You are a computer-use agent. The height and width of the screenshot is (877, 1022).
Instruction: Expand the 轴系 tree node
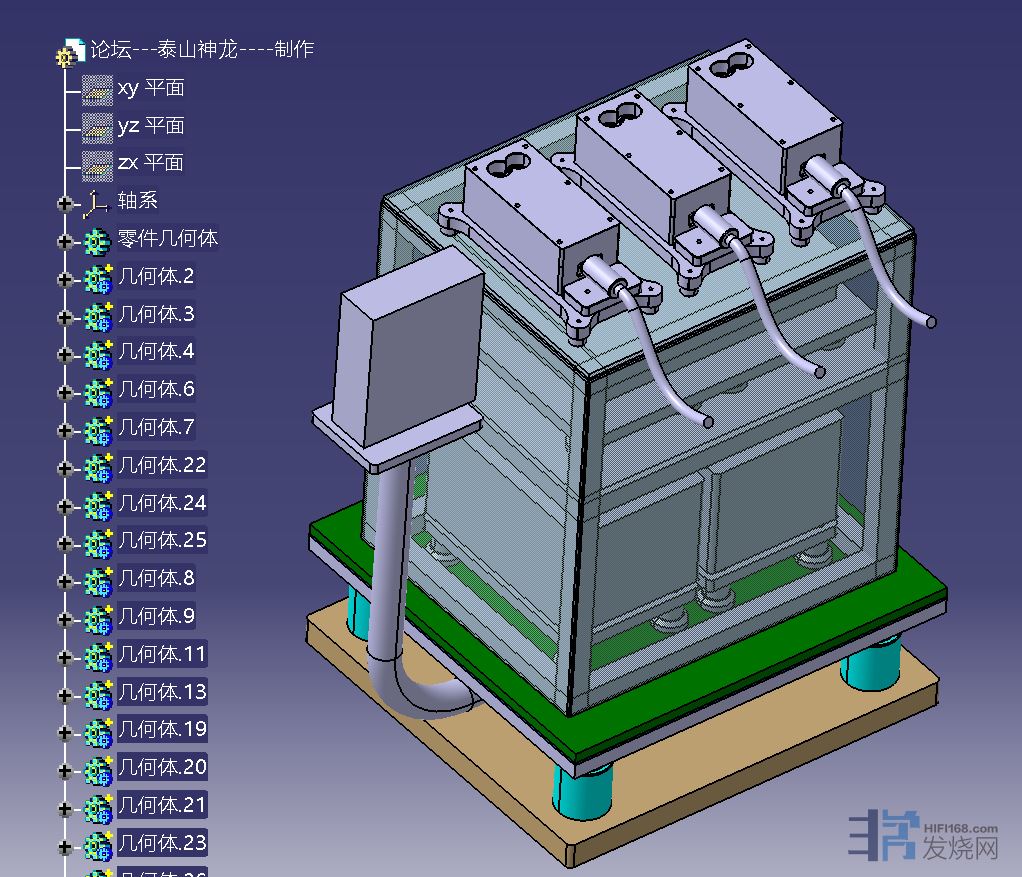pos(66,204)
